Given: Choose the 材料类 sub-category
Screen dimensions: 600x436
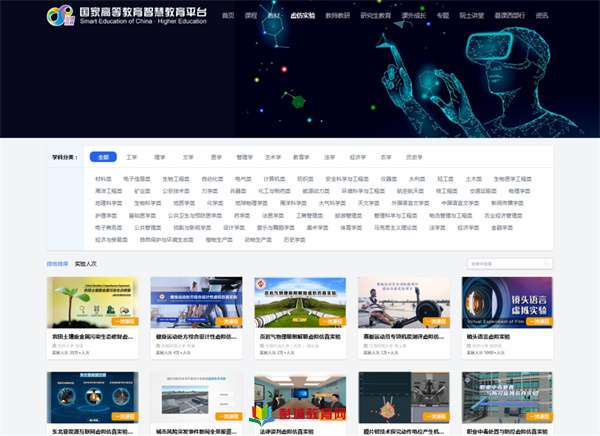Looking at the screenshot, I should [103, 179].
